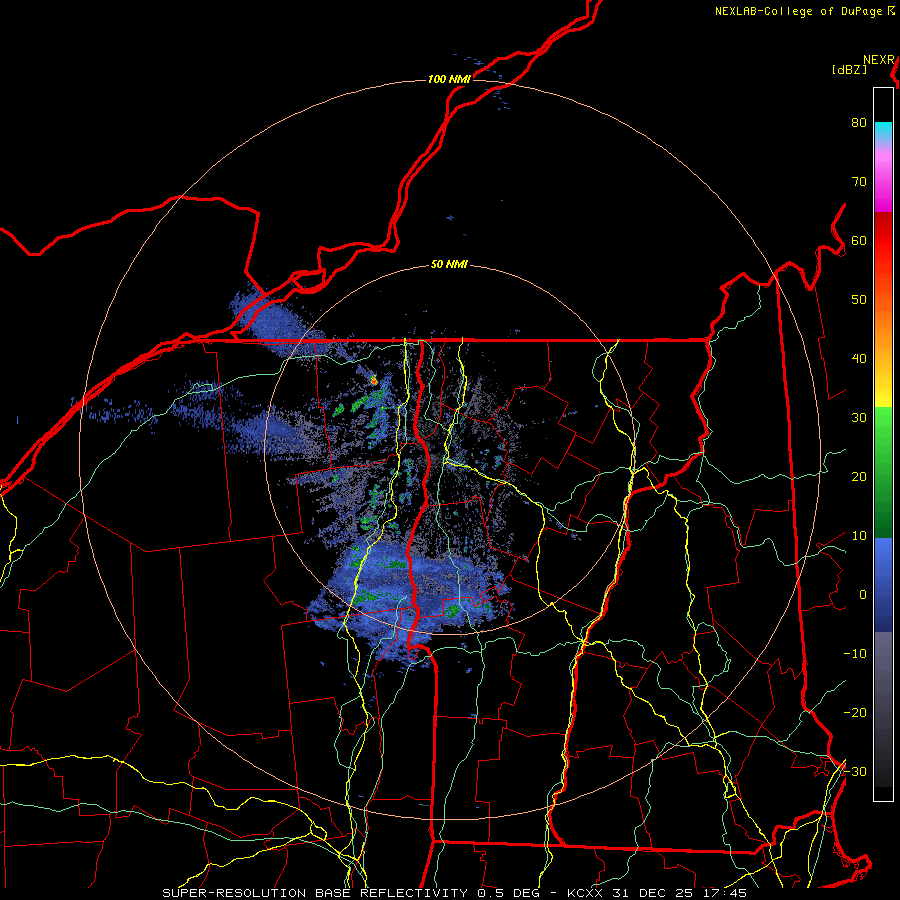Click the NEXLAB-College of DuPage label
The height and width of the screenshot is (900, 900).
tap(800, 11)
